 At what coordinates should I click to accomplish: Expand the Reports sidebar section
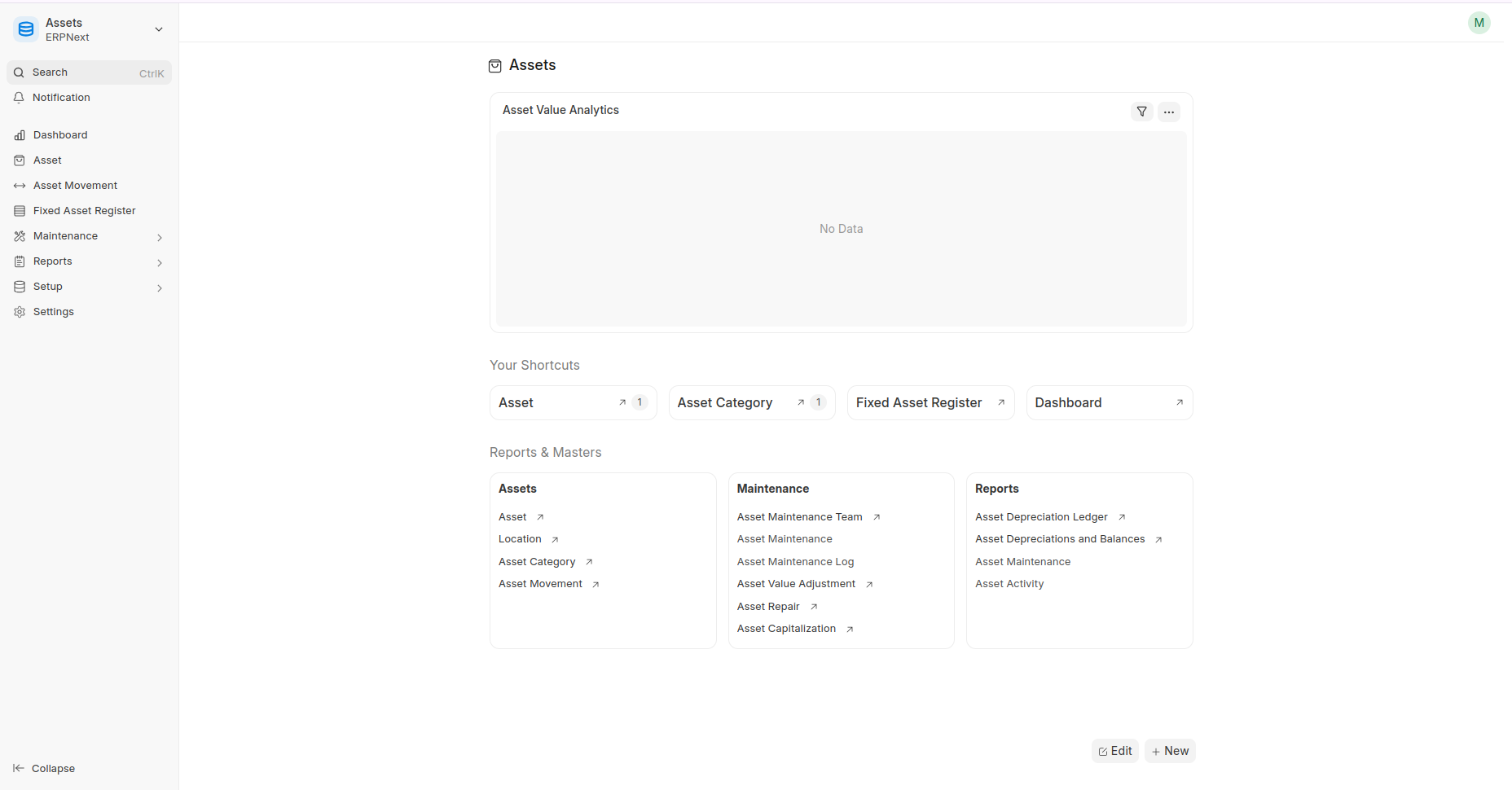[159, 262]
